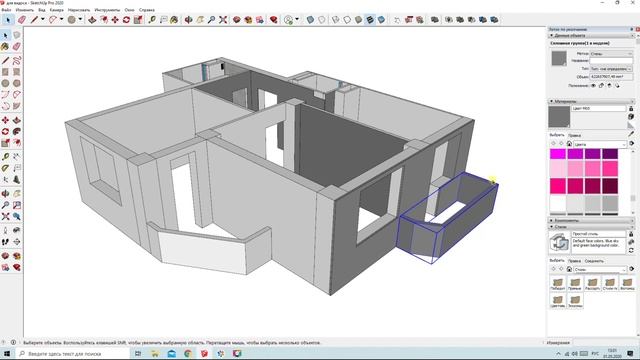
Task: Open the Arc tool dropdown arrow
Action: [x=61, y=20]
